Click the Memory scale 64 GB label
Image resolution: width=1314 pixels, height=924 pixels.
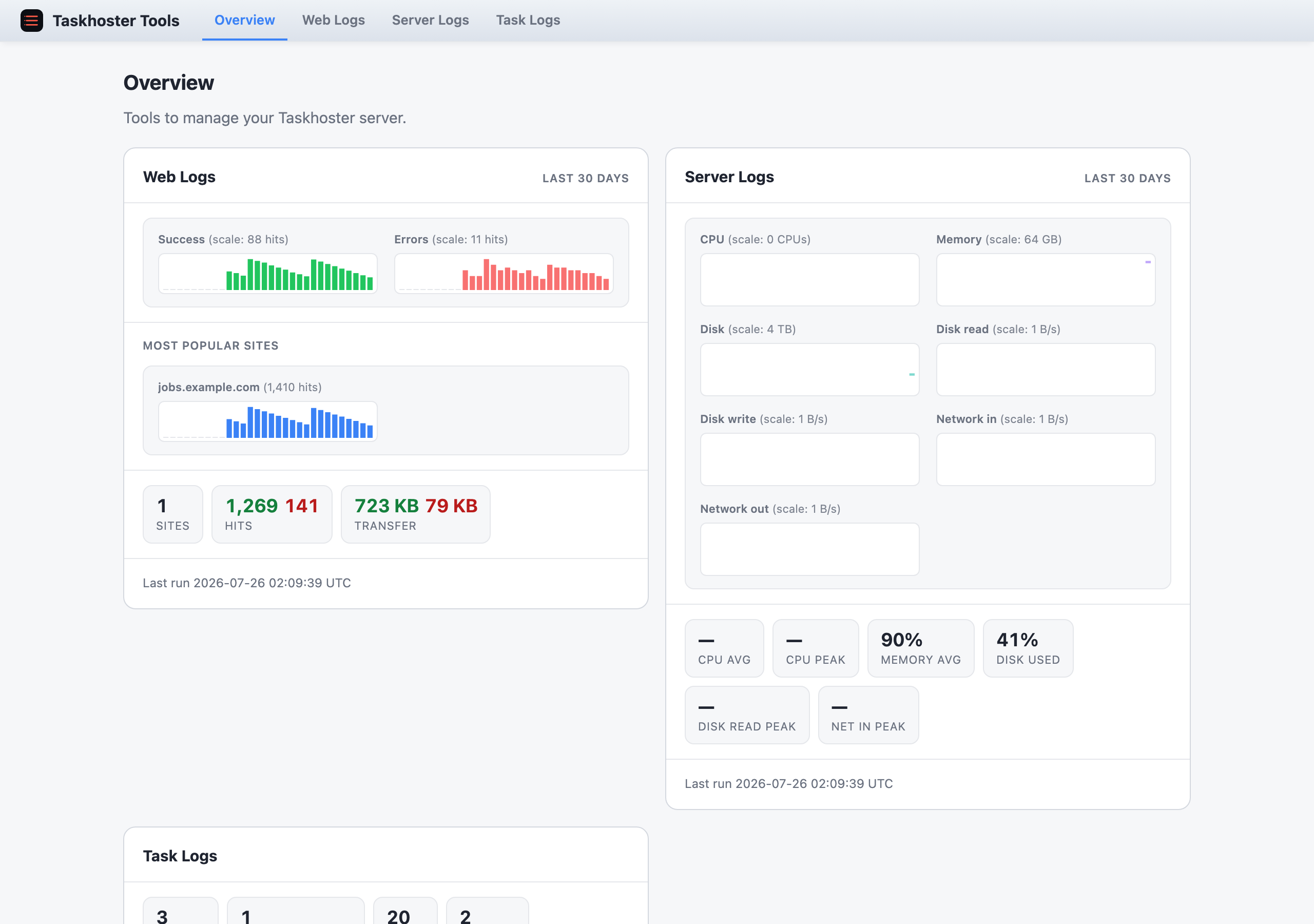1023,239
